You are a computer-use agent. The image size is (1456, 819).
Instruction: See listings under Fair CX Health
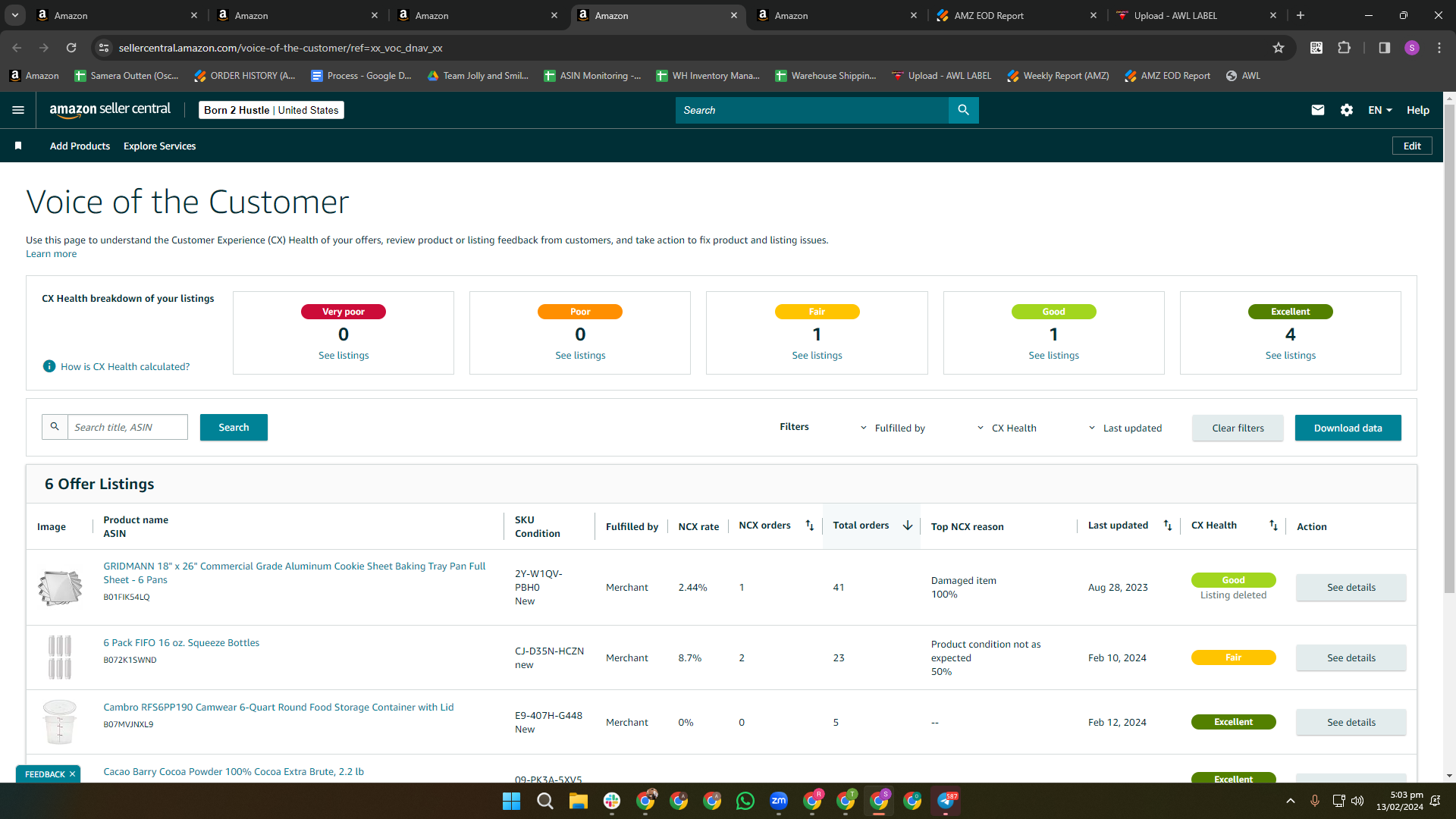[817, 355]
